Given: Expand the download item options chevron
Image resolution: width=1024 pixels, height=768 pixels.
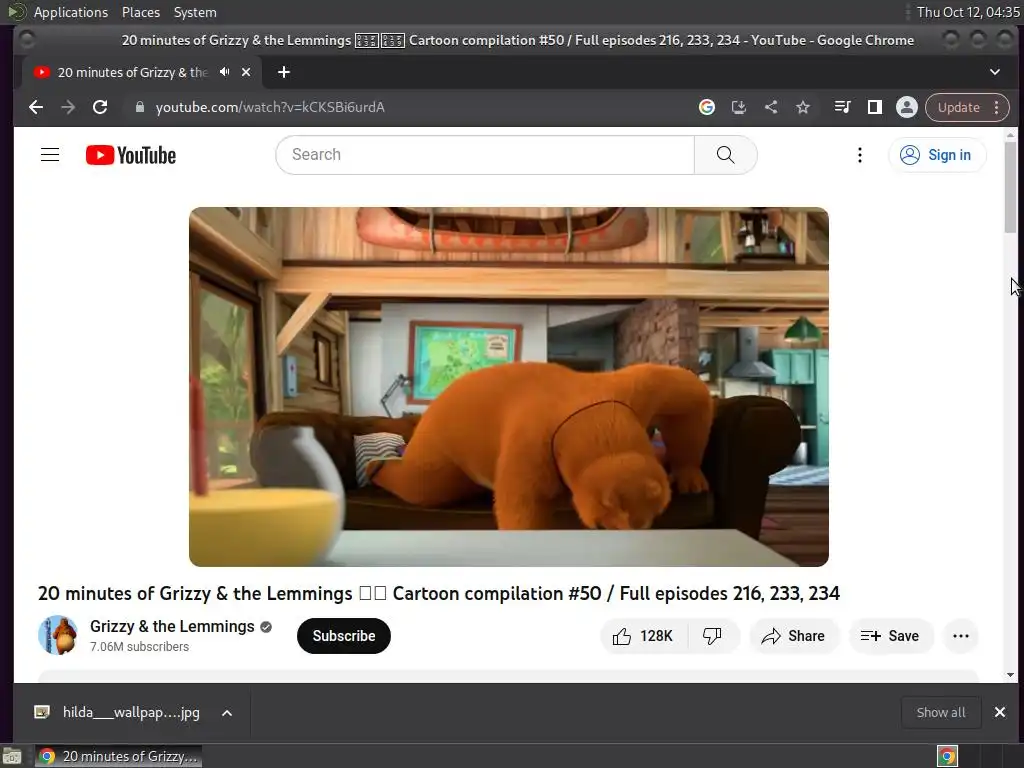Looking at the screenshot, I should (x=227, y=712).
